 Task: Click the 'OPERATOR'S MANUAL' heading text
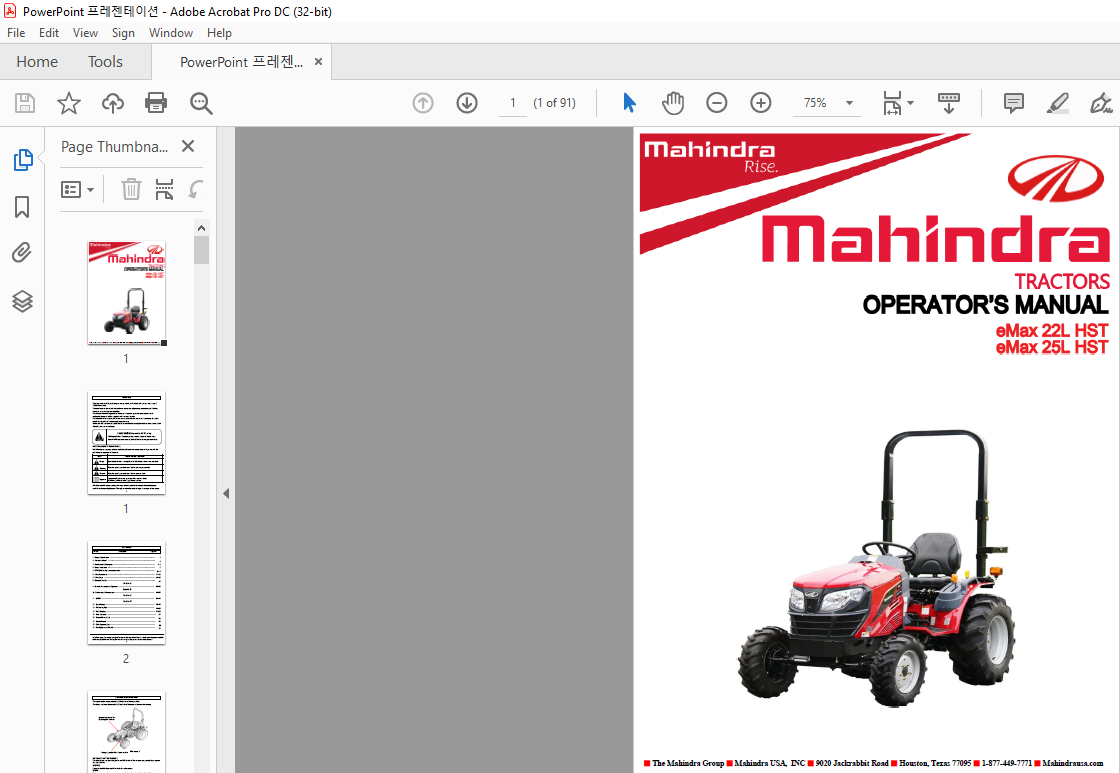[985, 305]
